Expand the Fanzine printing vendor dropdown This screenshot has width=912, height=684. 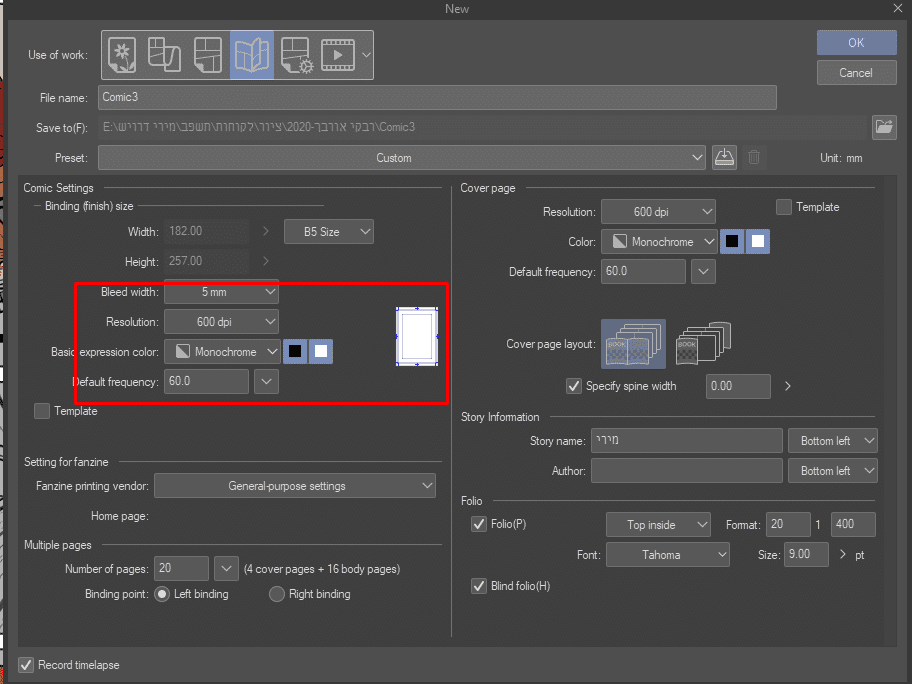[294, 486]
